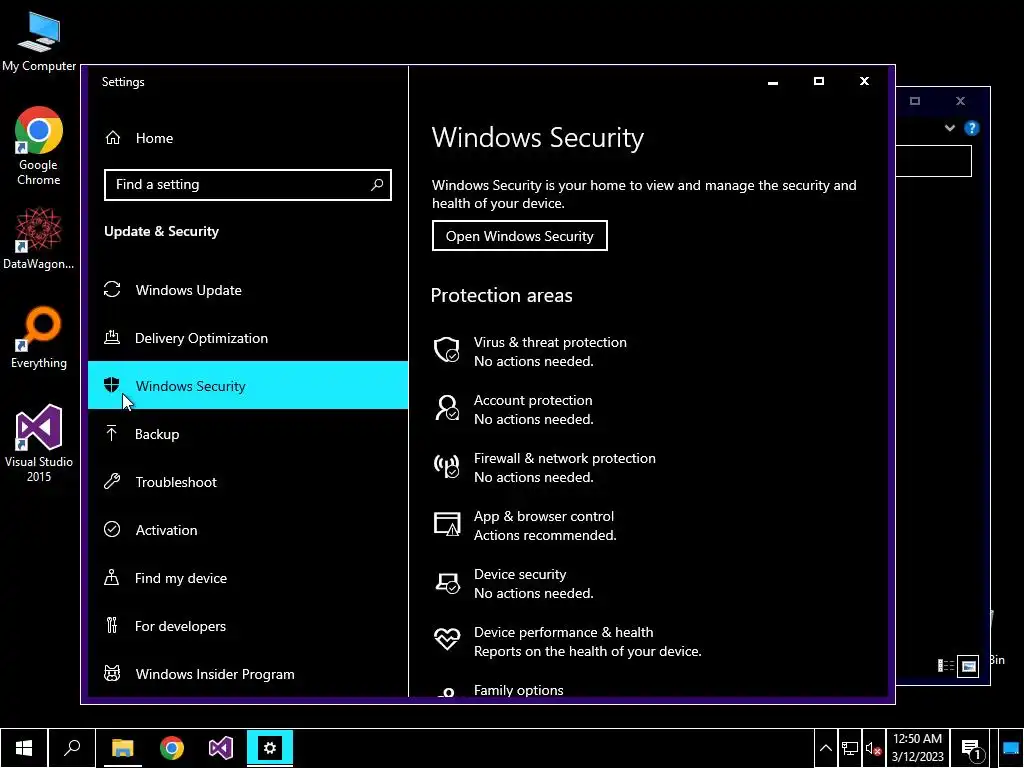Open the Troubleshoot page
This screenshot has width=1024, height=768.
tap(248, 482)
